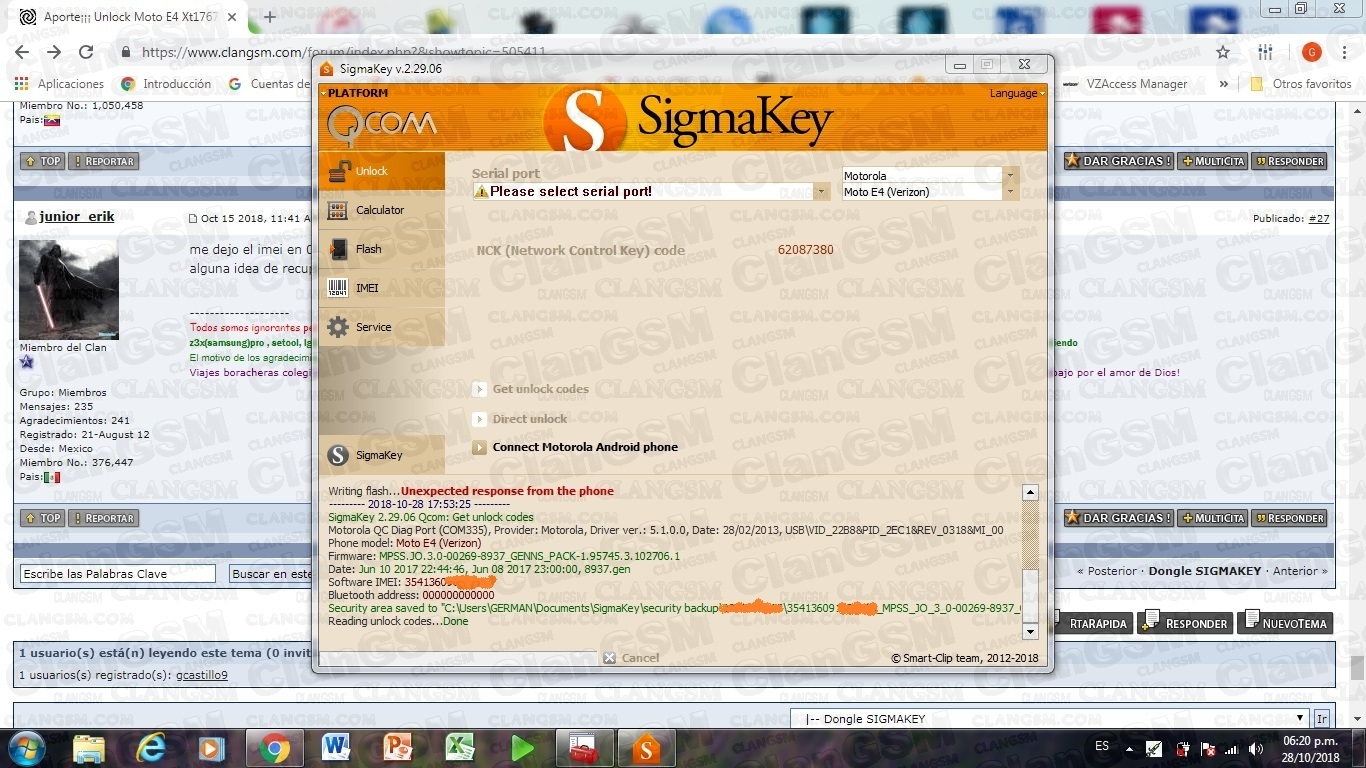Open the Service section in SigmaKey

381,327
